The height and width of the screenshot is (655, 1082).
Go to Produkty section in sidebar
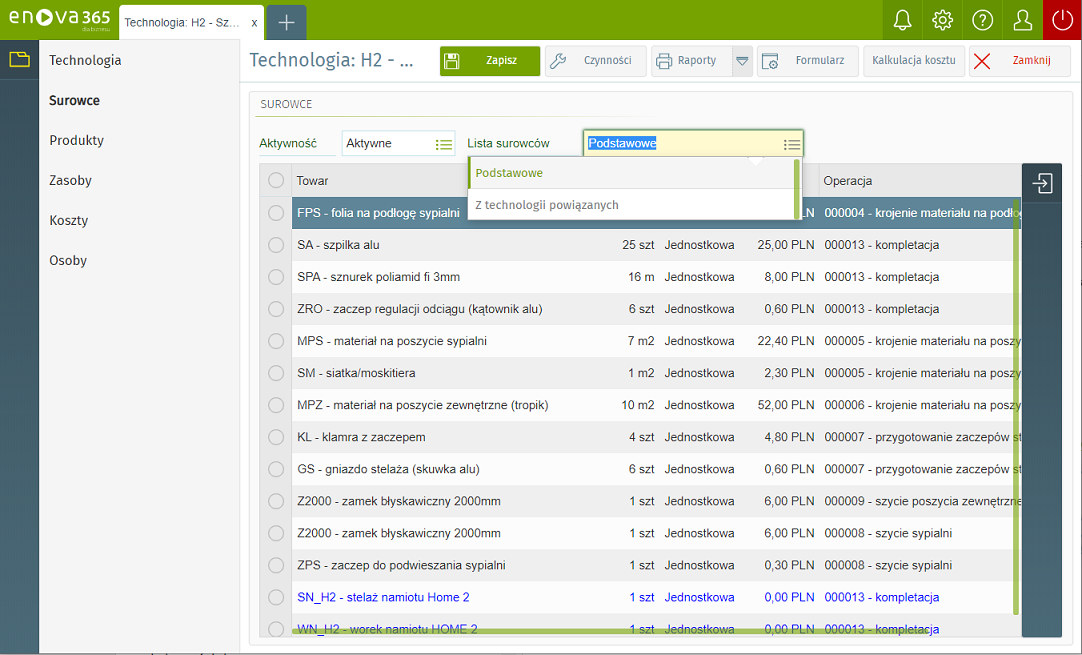click(x=77, y=140)
